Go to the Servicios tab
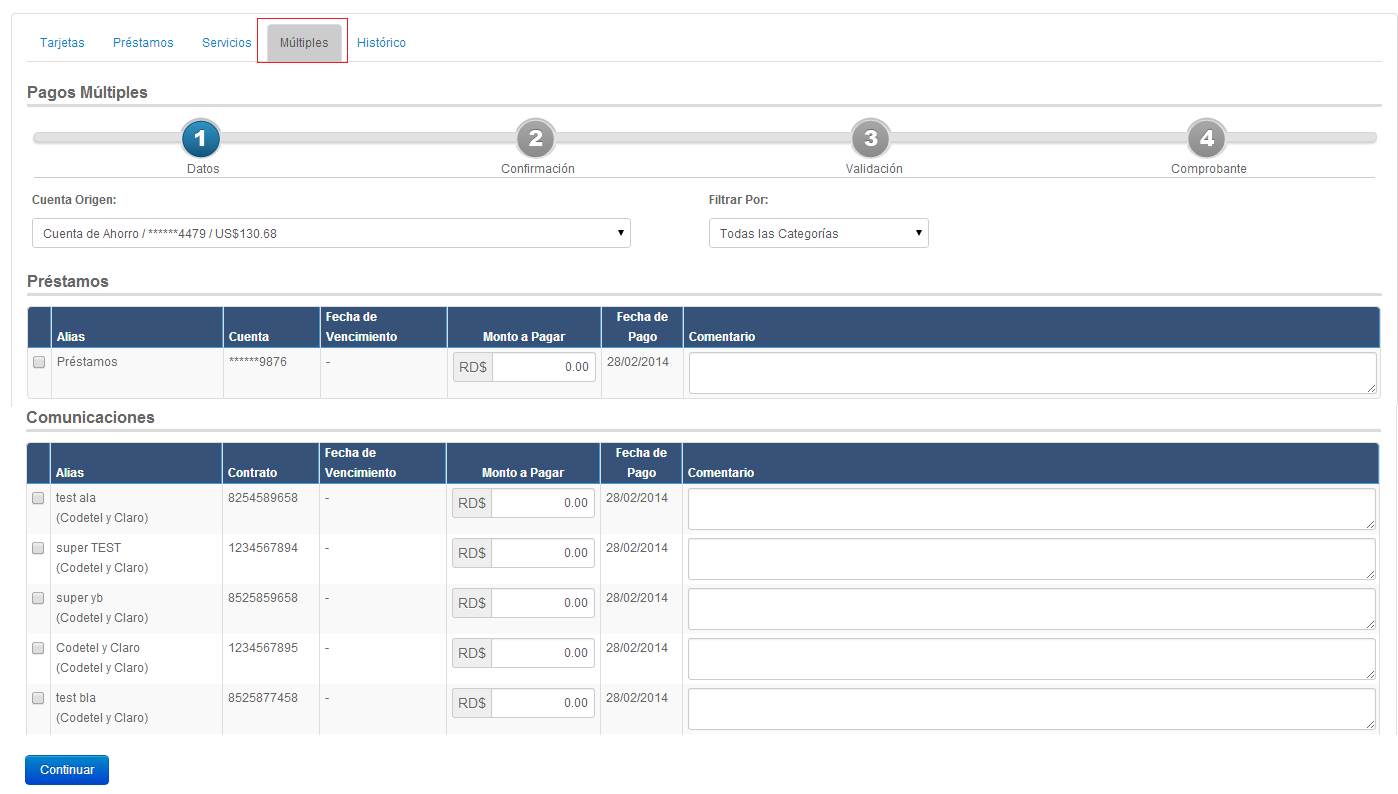1398x794 pixels. click(227, 43)
